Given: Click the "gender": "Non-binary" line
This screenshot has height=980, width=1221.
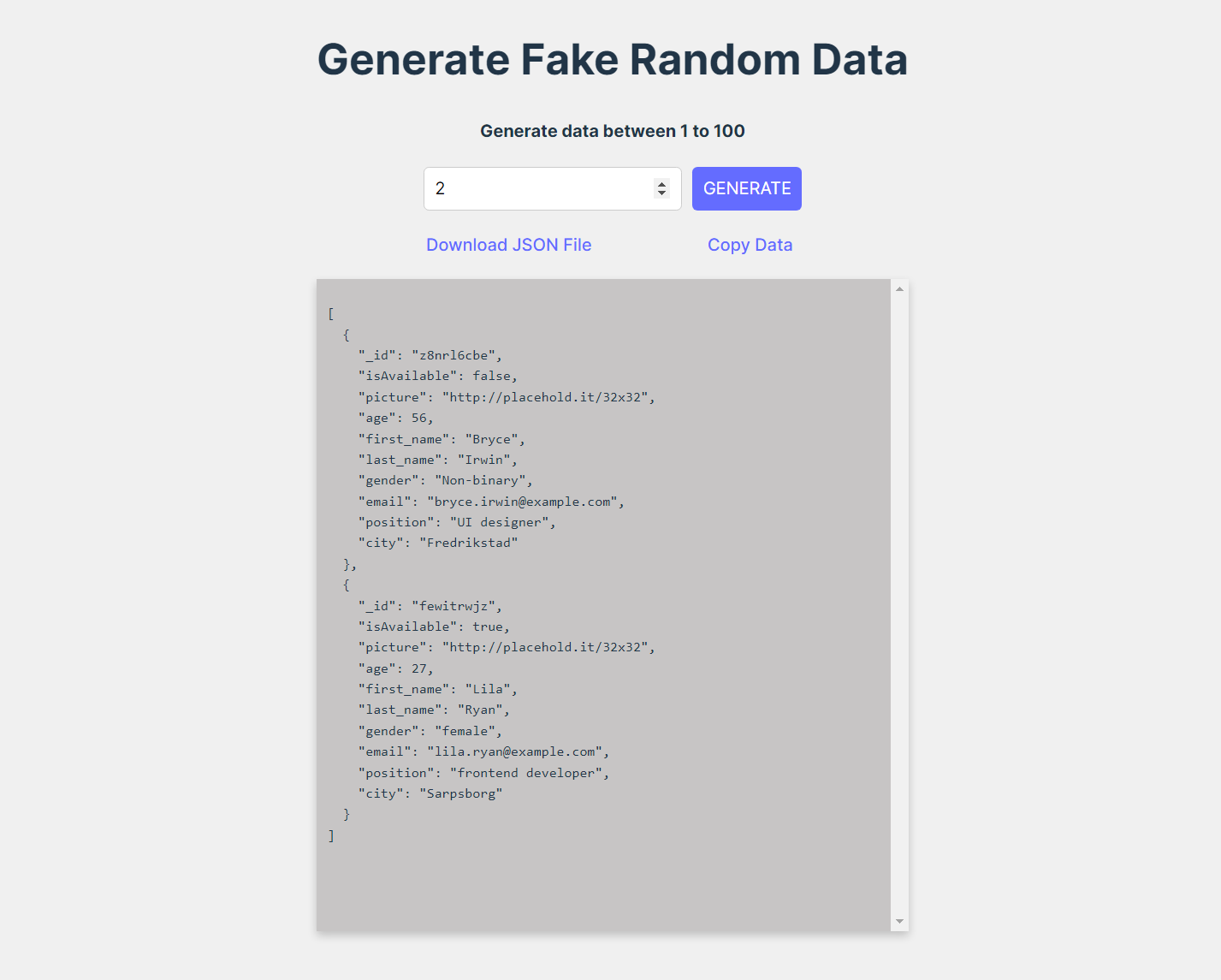Looking at the screenshot, I should [445, 480].
